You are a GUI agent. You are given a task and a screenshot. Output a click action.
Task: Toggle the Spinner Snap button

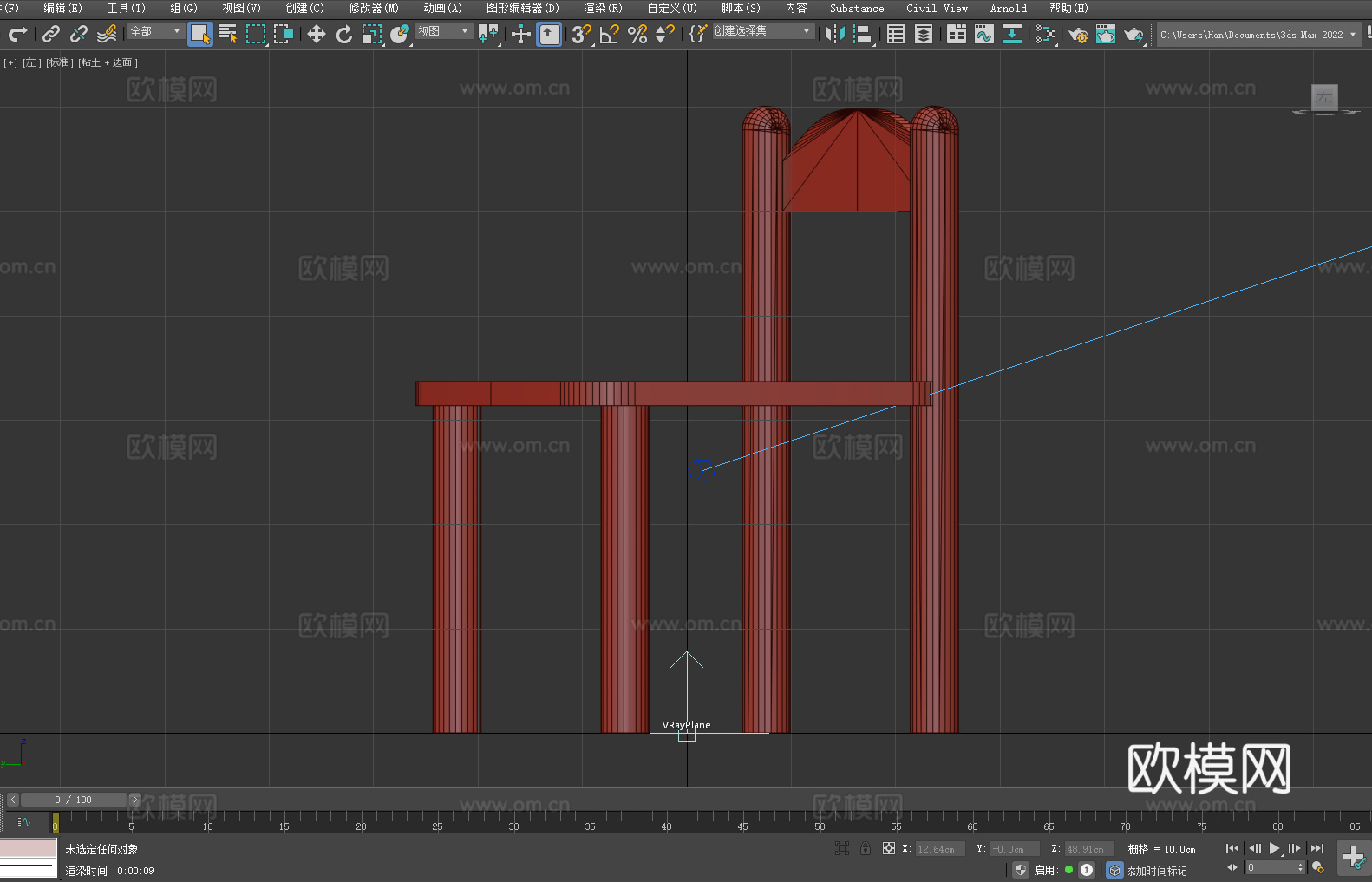tap(665, 34)
